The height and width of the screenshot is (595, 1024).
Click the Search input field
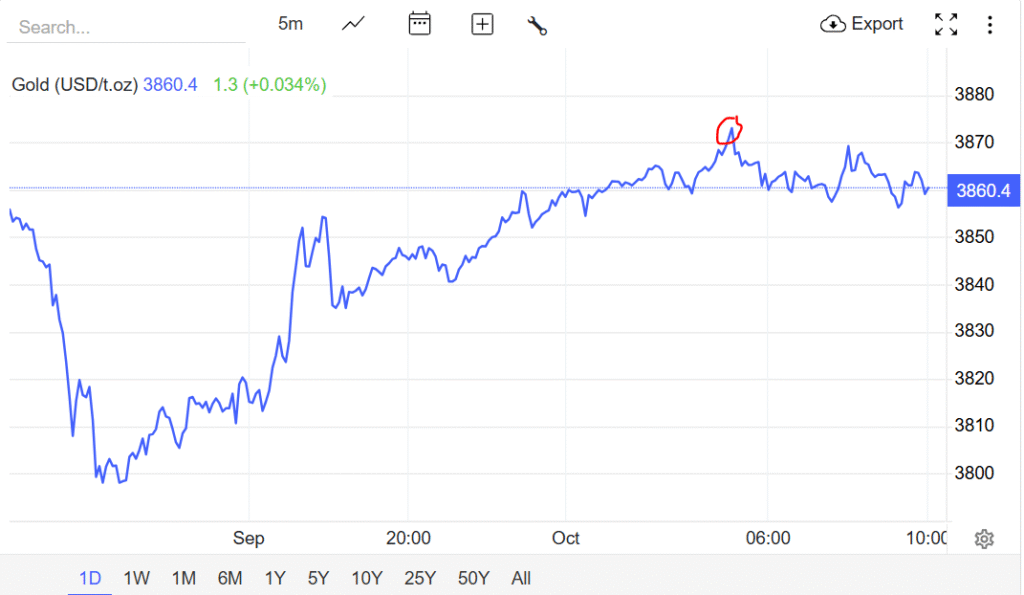pyautogui.click(x=125, y=27)
